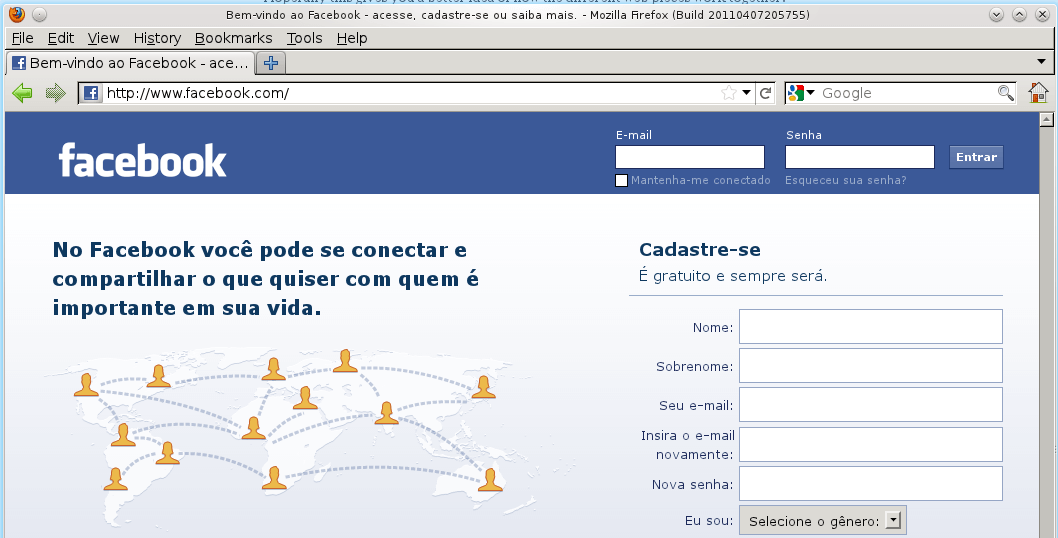Click the login E-mail field

click(x=690, y=157)
